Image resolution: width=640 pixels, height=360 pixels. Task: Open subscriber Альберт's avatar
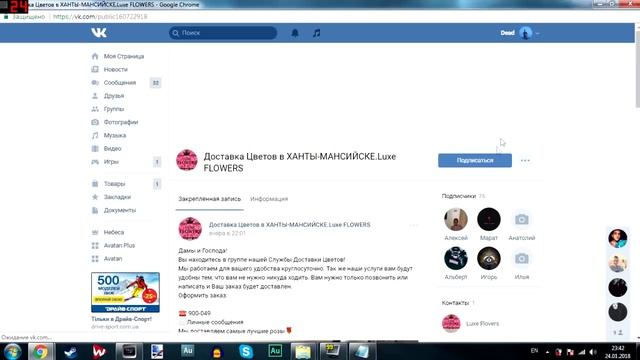pyautogui.click(x=456, y=258)
